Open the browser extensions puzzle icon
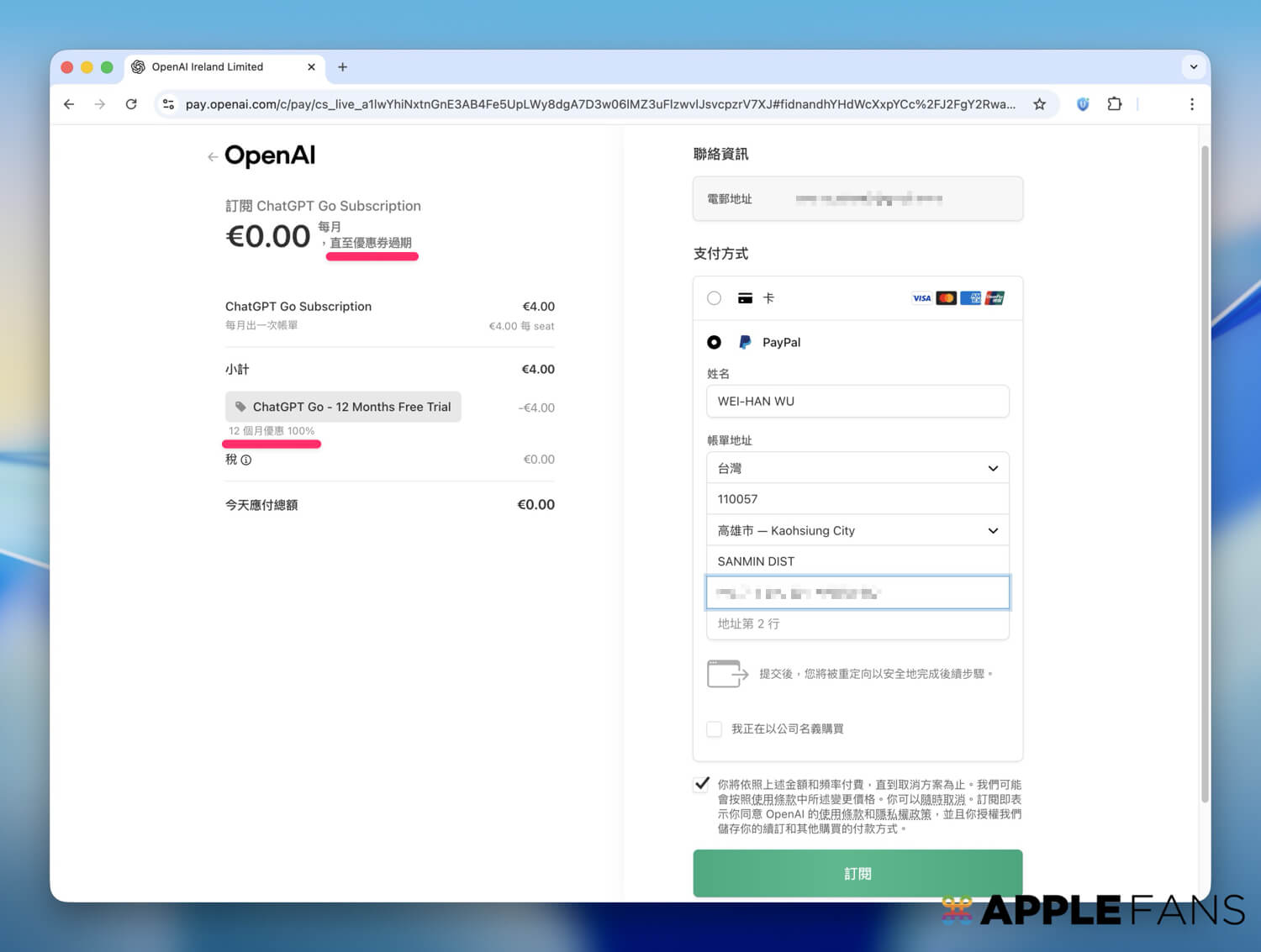 [x=1114, y=104]
